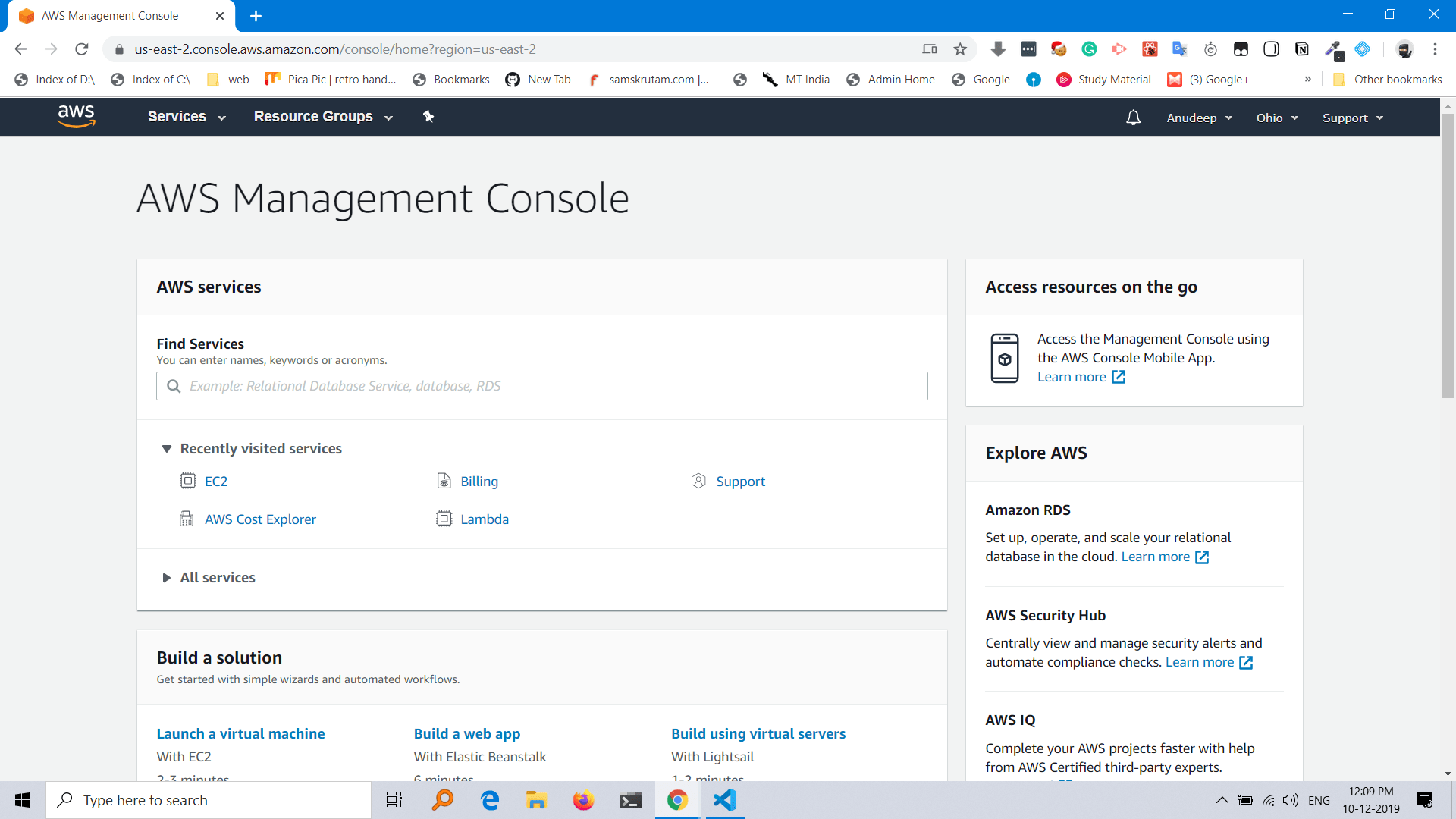
Task: Click the browser address bar URL
Action: click(334, 49)
